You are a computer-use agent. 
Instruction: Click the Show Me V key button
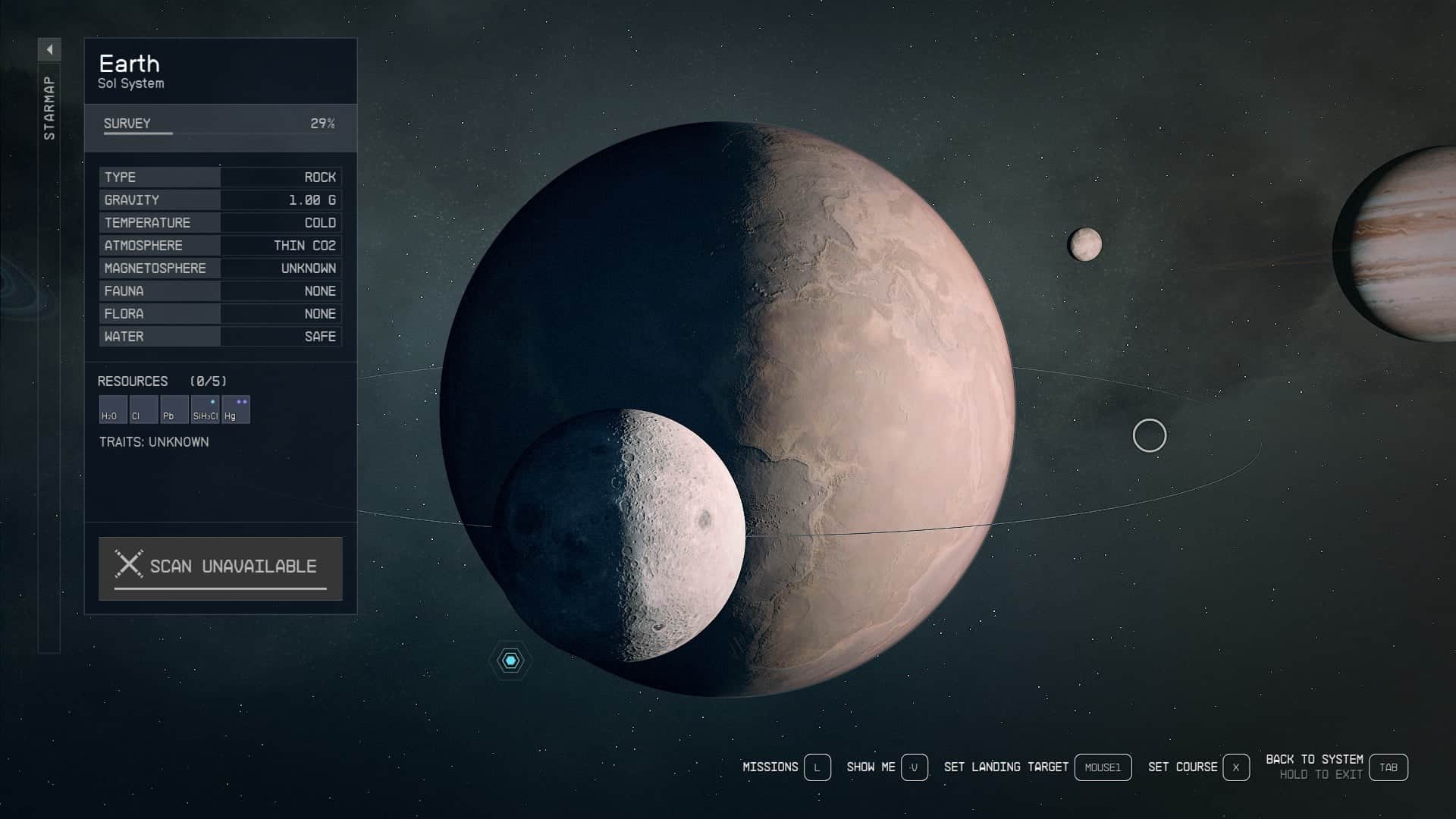(914, 767)
